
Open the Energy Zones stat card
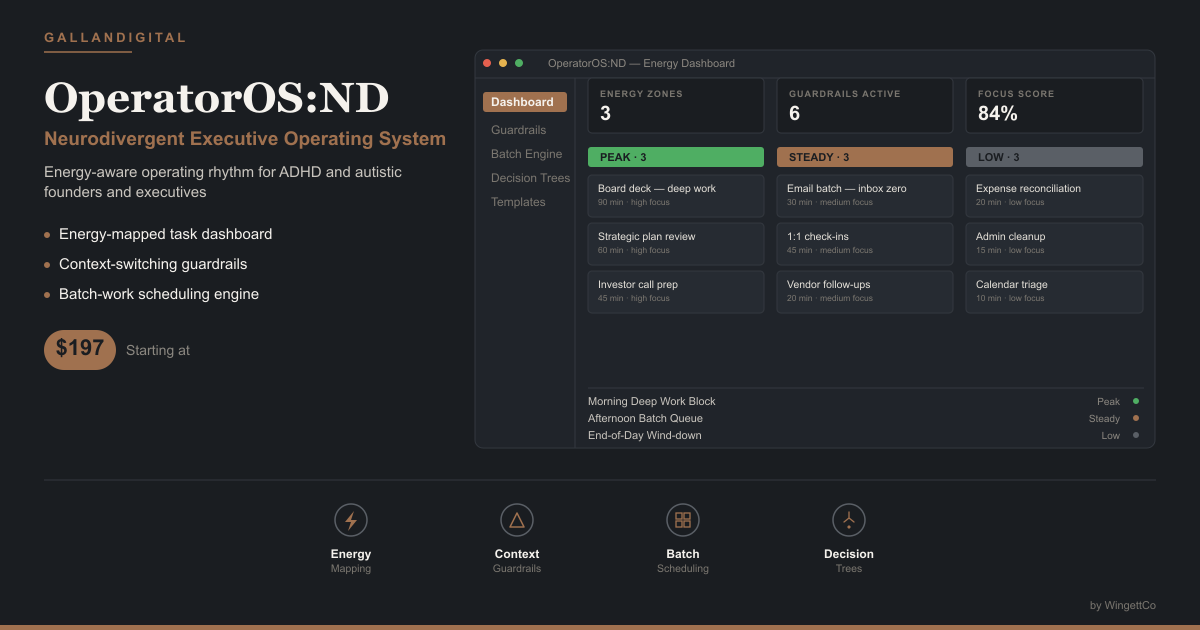[676, 106]
